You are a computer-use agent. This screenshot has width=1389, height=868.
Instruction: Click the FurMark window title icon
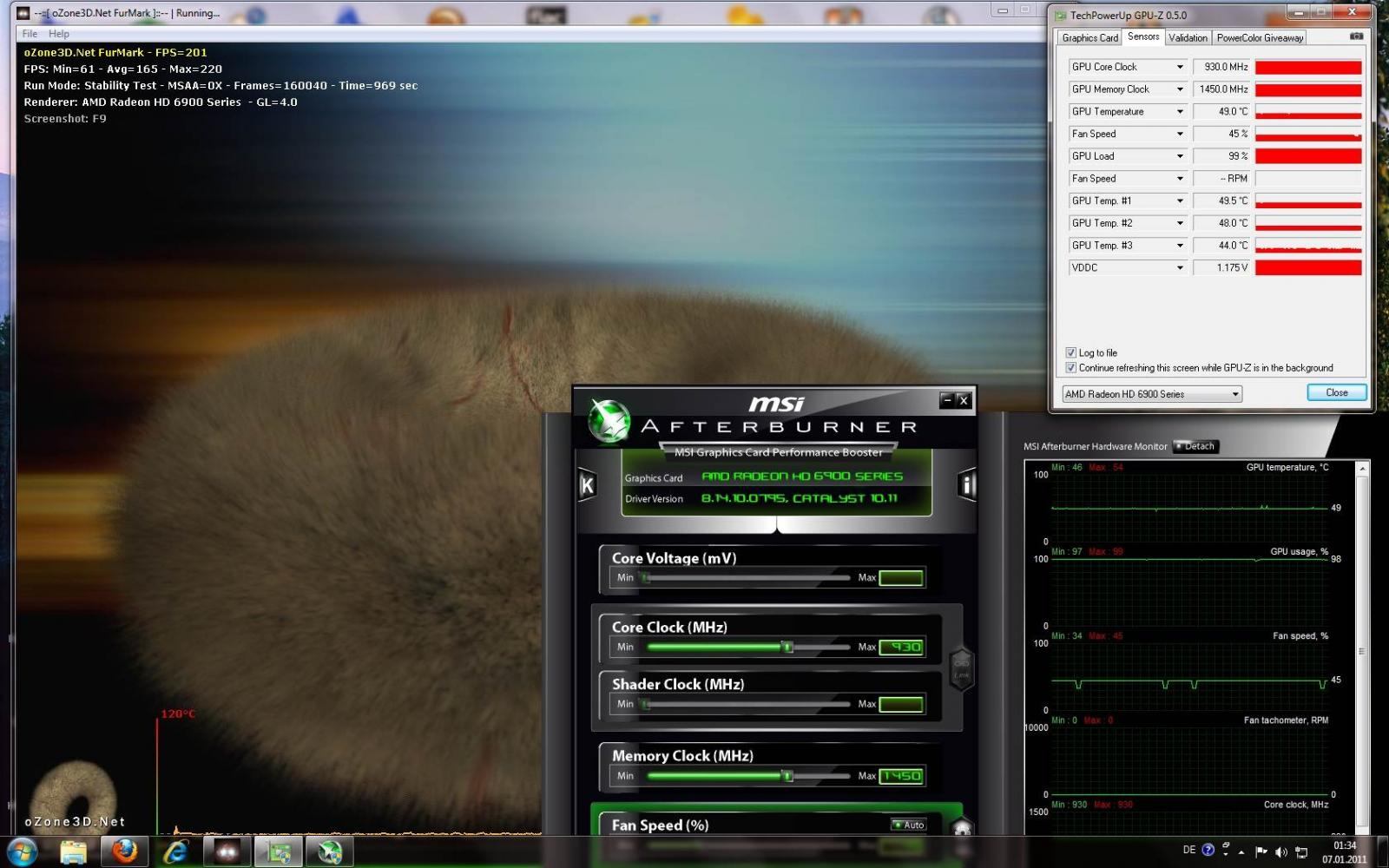pyautogui.click(x=23, y=13)
